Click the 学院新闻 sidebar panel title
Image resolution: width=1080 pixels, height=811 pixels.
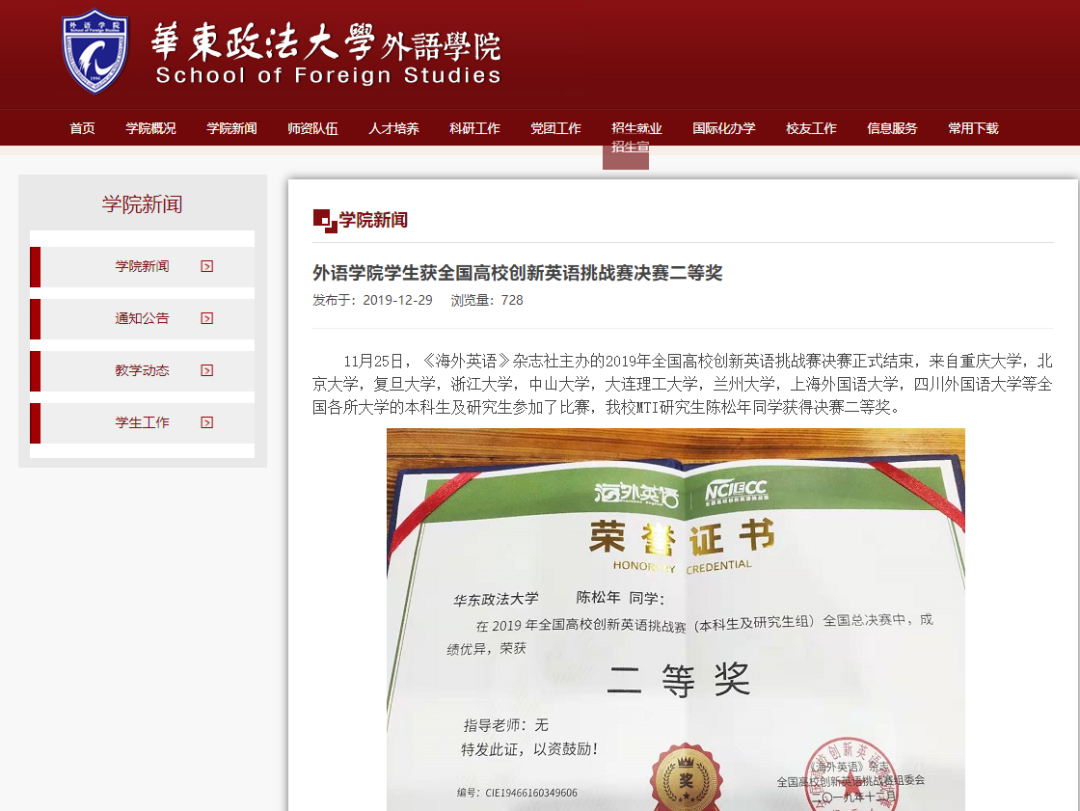(143, 205)
